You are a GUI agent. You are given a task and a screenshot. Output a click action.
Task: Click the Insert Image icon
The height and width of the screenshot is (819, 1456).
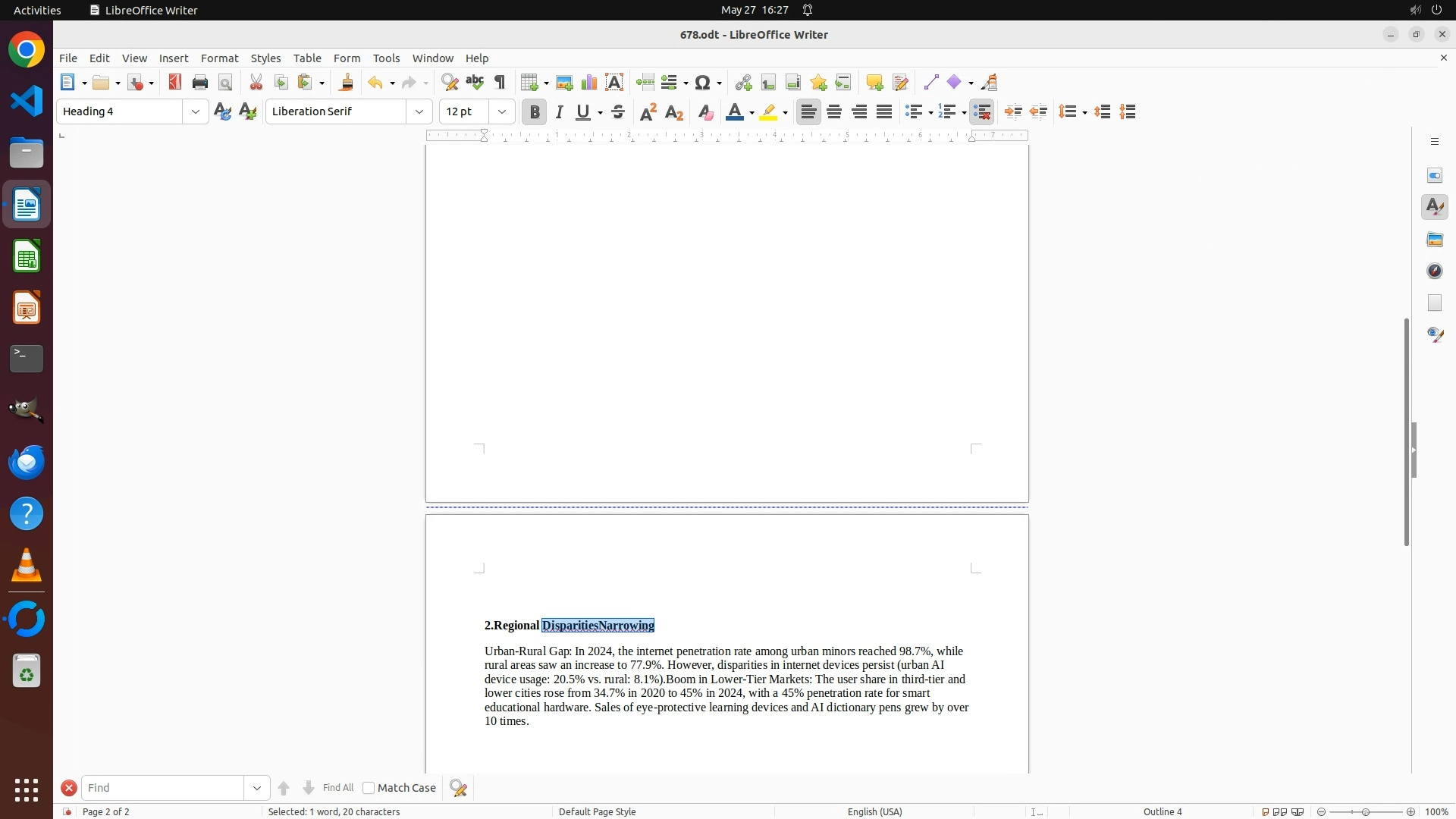(564, 83)
